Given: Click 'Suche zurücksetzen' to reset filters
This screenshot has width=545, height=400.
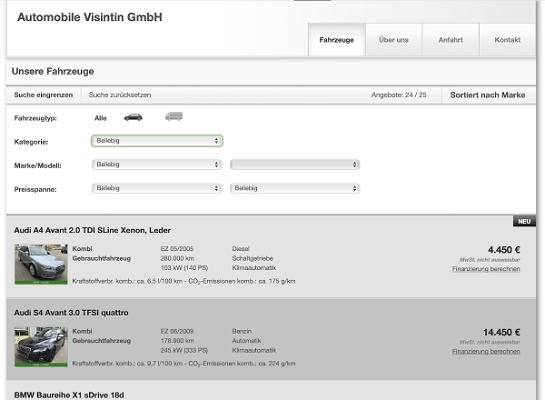Looking at the screenshot, I should coord(120,95).
